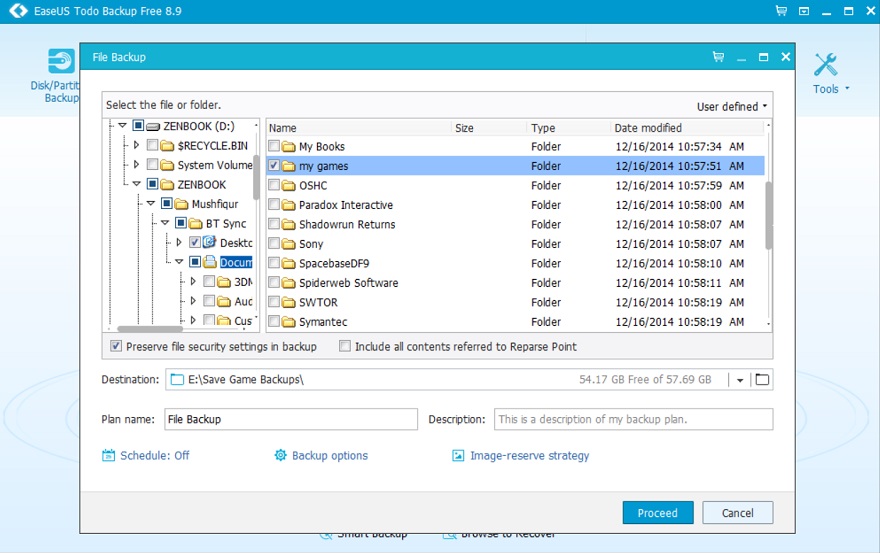Image resolution: width=880 pixels, height=553 pixels.
Task: Click the Cancel button
Action: pos(736,513)
